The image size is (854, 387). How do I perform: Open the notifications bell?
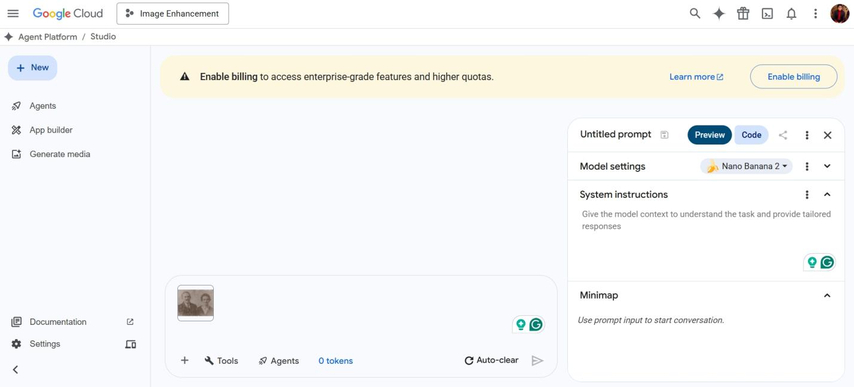click(791, 14)
